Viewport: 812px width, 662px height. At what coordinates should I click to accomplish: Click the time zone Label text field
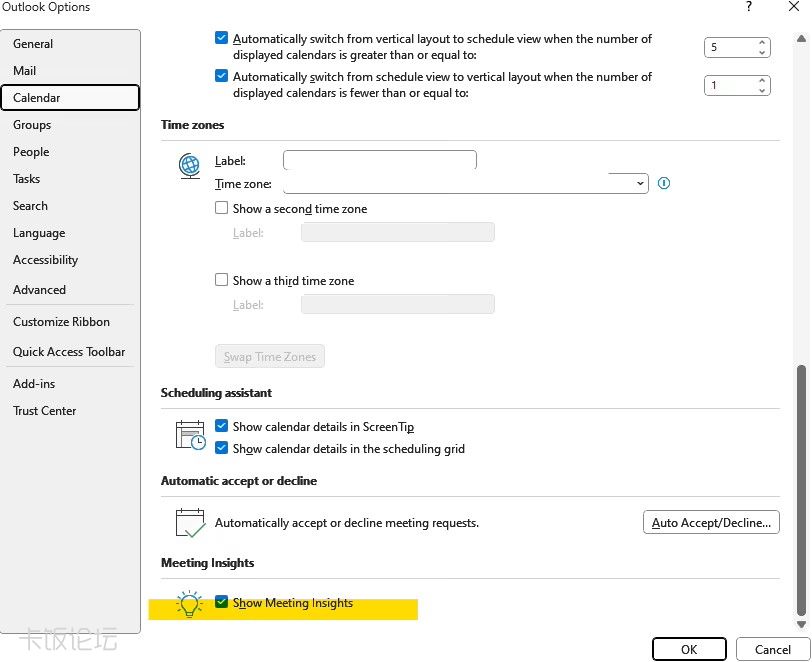point(380,160)
